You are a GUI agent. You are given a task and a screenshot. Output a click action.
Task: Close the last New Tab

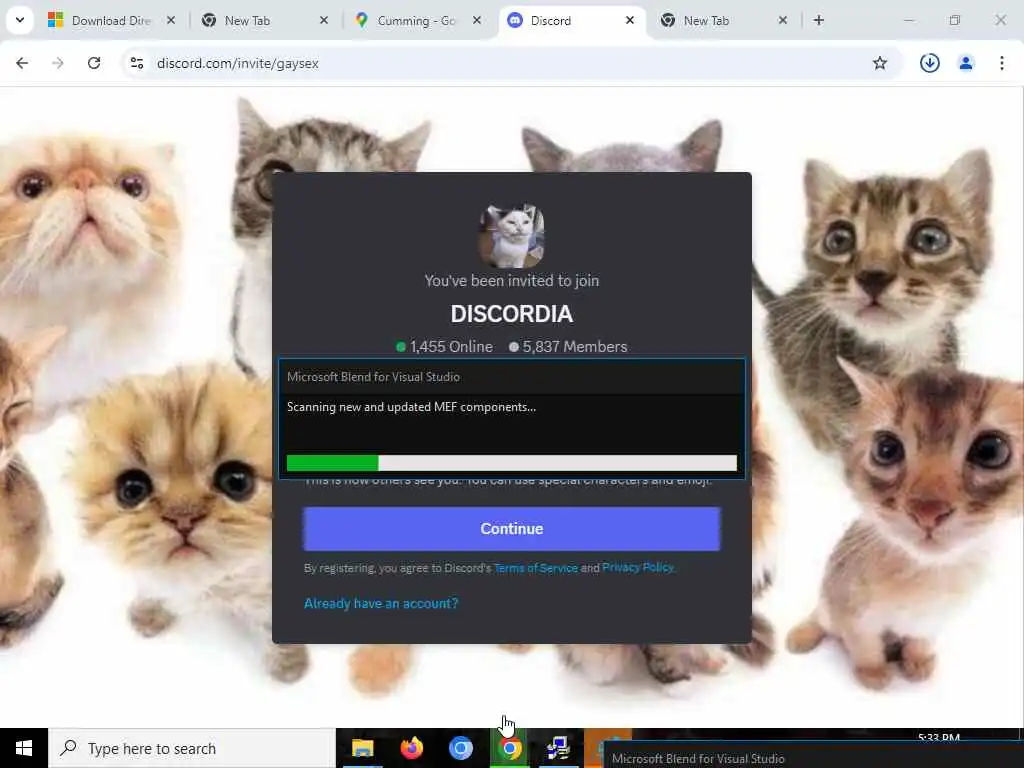click(x=782, y=20)
